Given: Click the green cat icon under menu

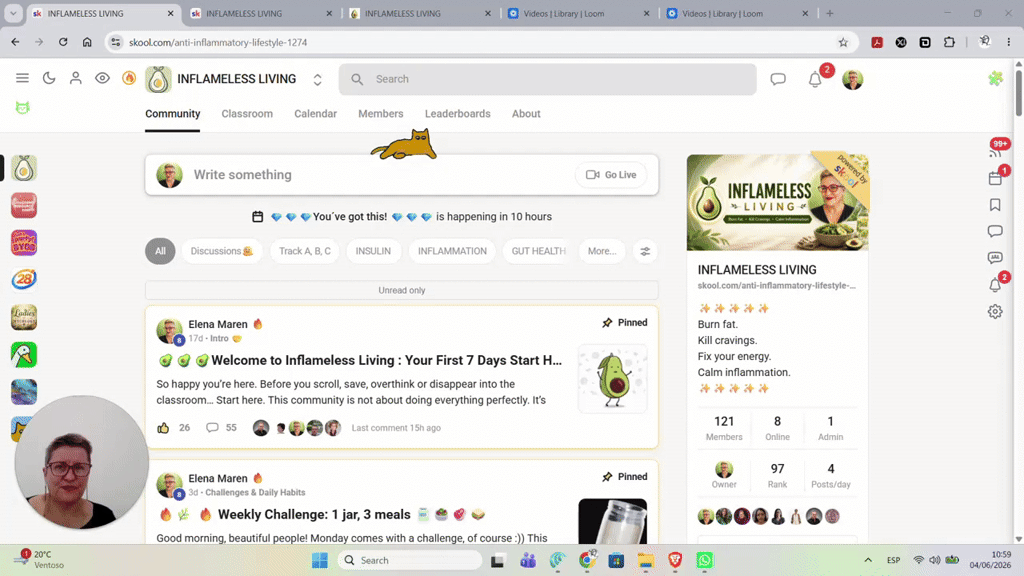Looking at the screenshot, I should [x=23, y=108].
